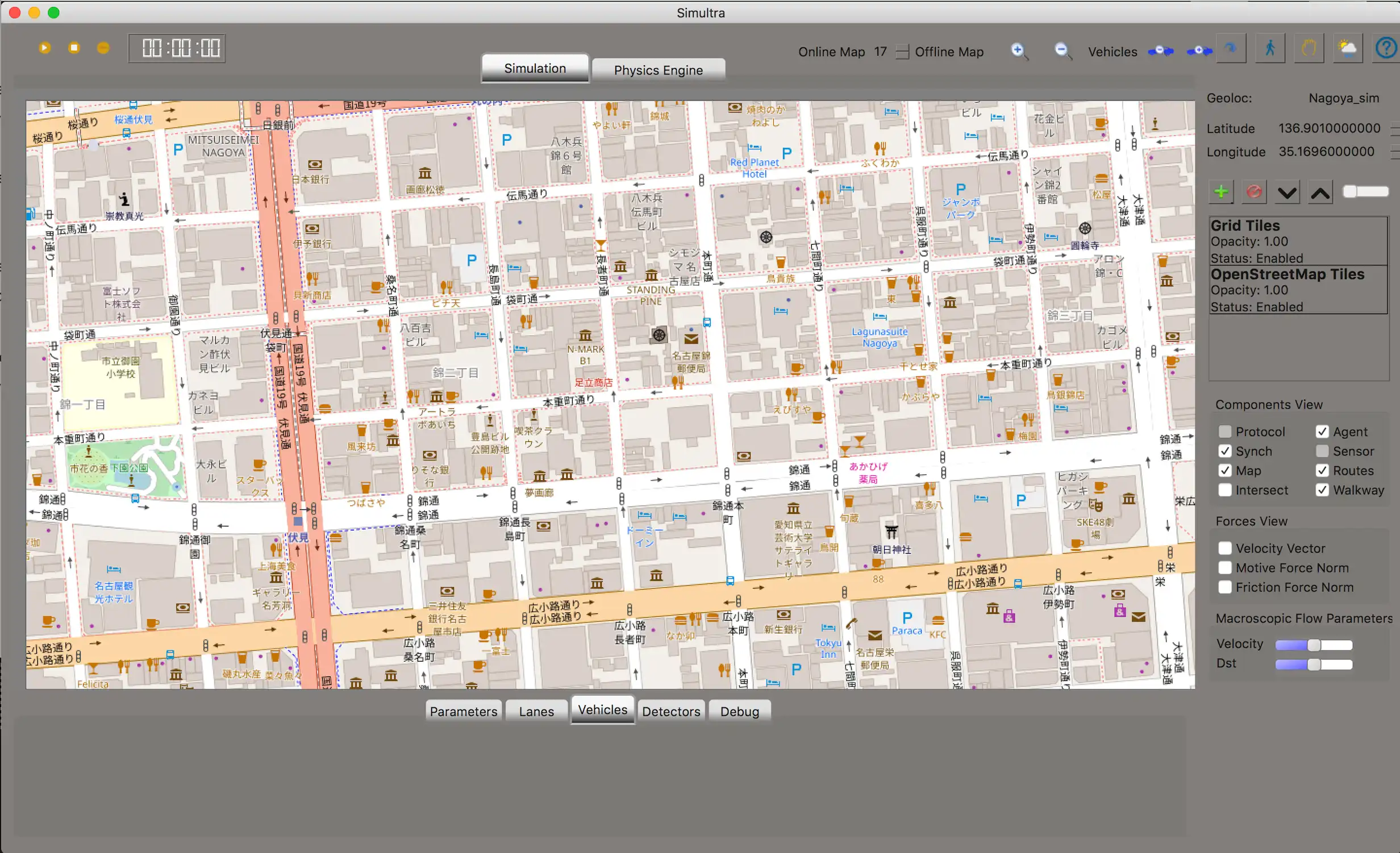Toggle the Synch checkbox in Components View
The height and width of the screenshot is (853, 1400).
tap(1225, 452)
